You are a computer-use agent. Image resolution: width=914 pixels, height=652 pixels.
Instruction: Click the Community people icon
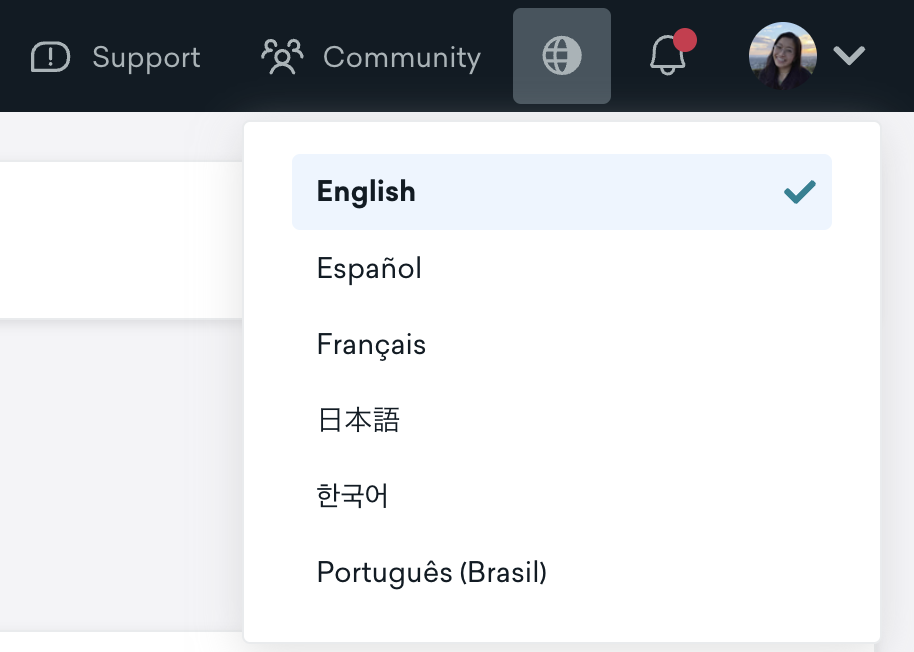pos(282,57)
